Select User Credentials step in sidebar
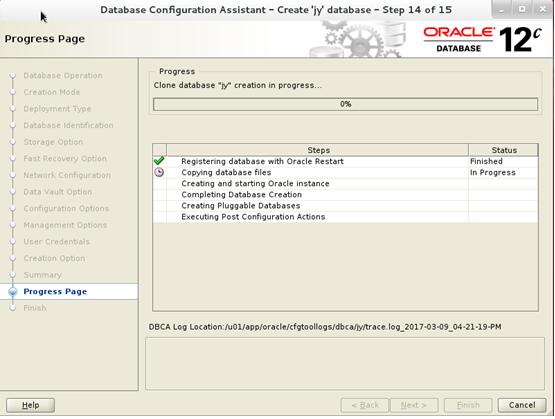The image size is (555, 419). pyautogui.click(x=56, y=242)
